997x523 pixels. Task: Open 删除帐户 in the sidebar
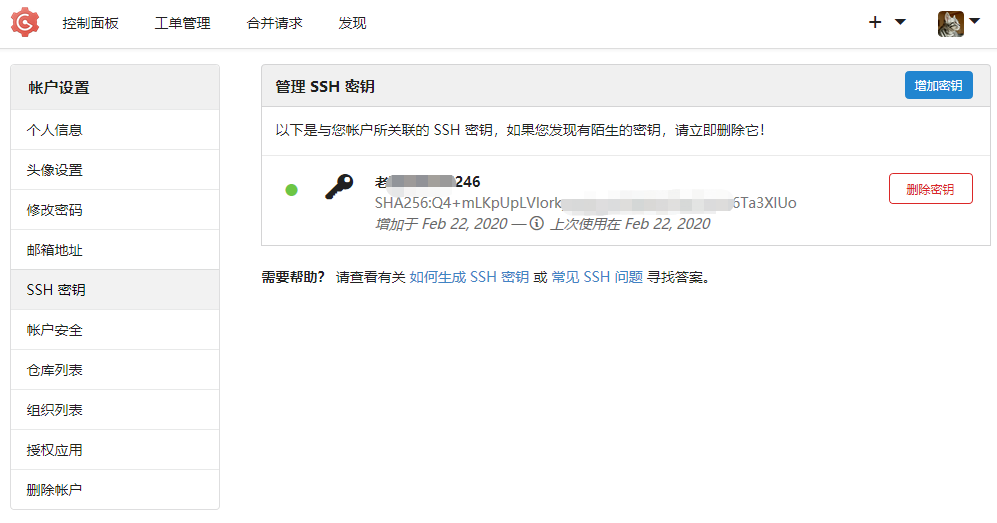tap(115, 490)
